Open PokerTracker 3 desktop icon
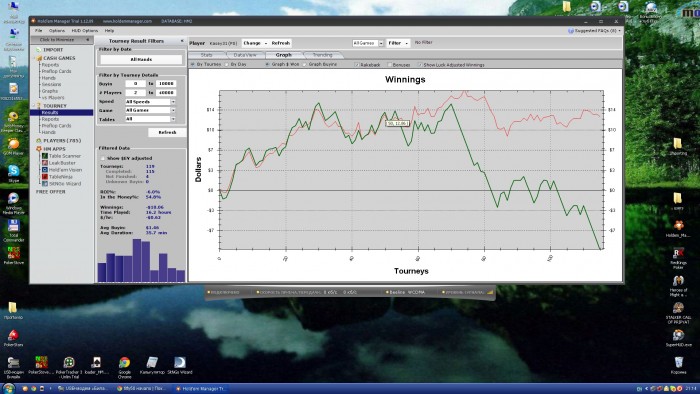Viewport: 700px width, 394px height. coord(68,362)
